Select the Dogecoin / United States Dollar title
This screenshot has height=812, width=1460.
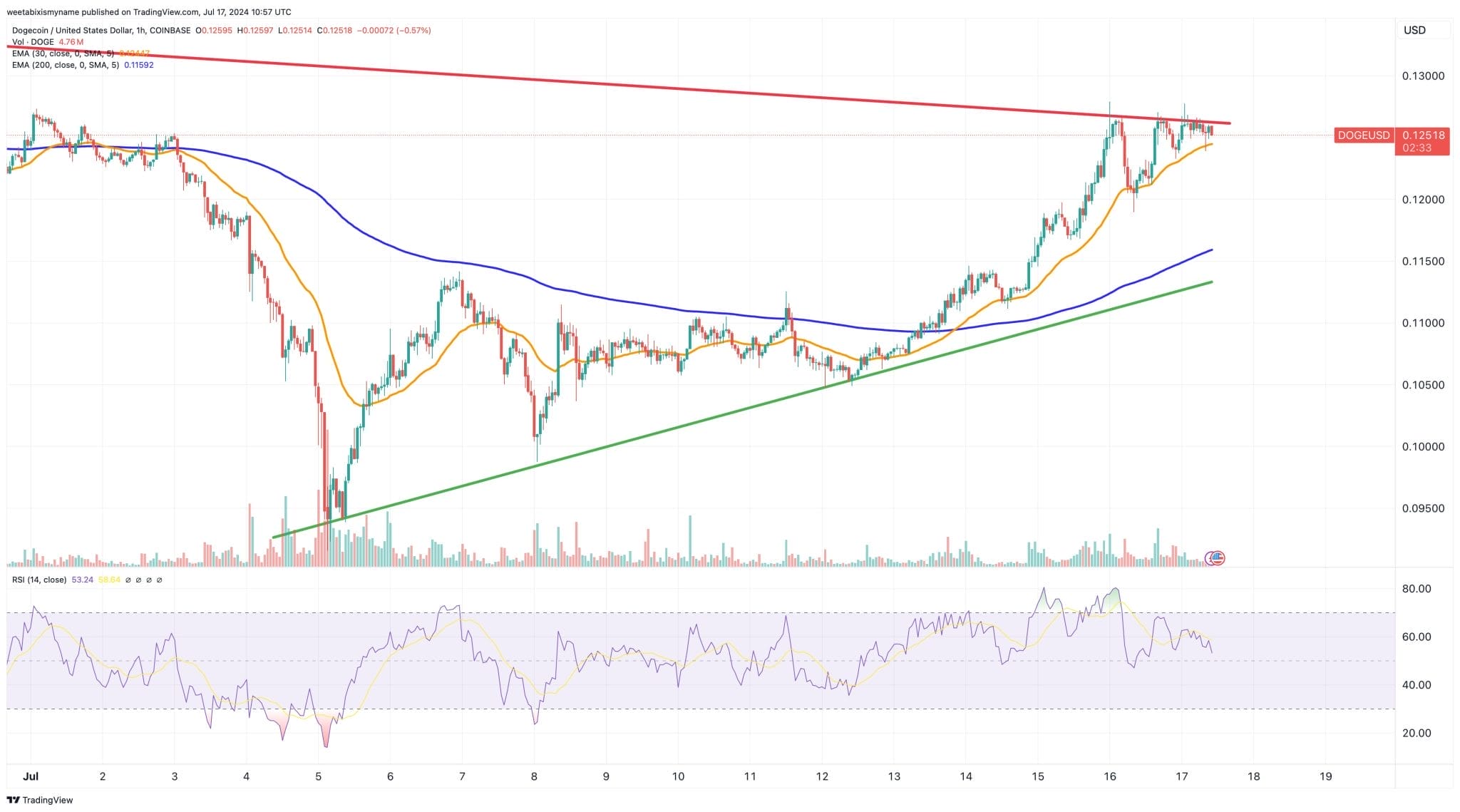coord(101,31)
